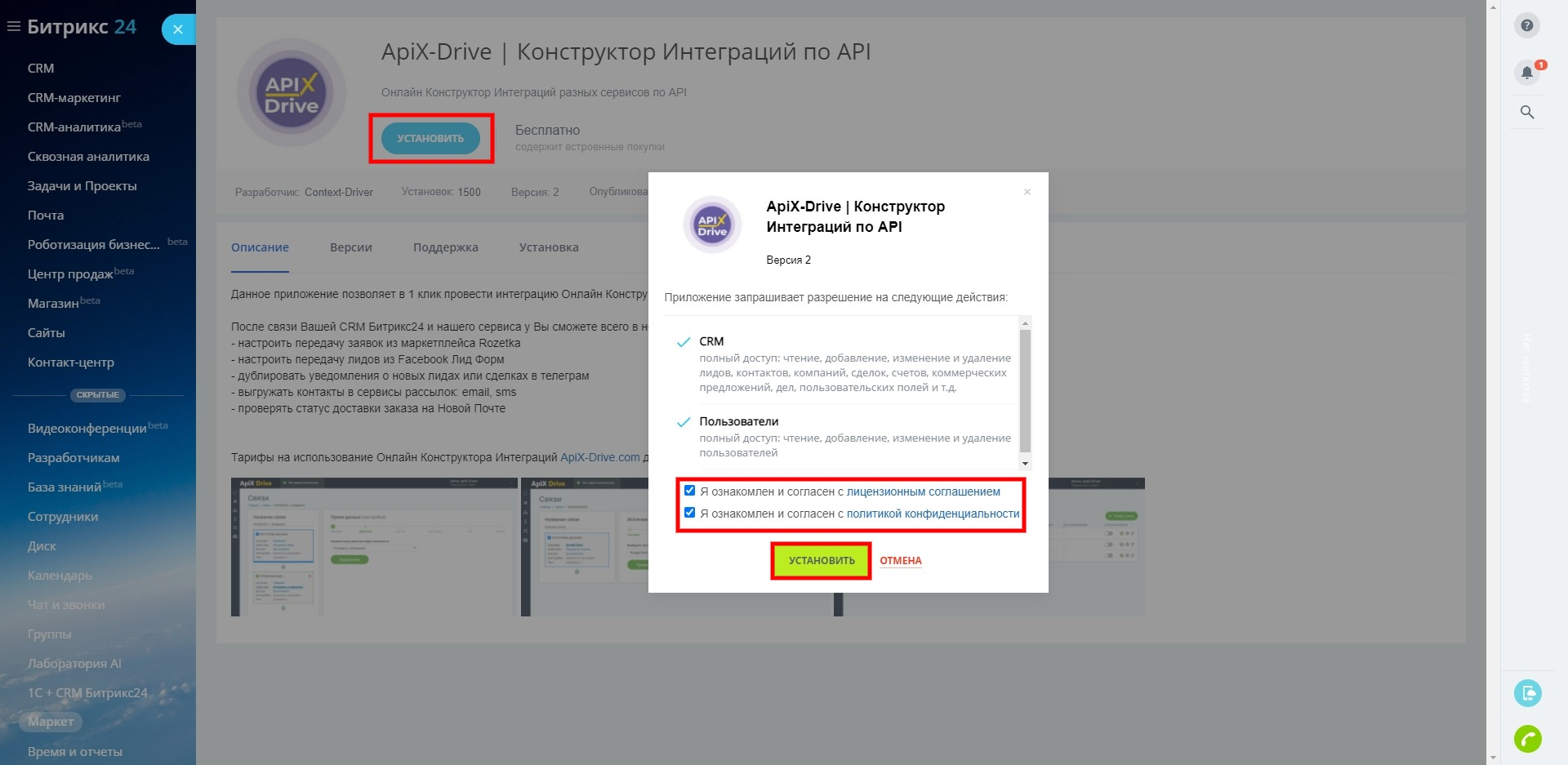Open the hamburger menu beside Битрикс 24
This screenshot has width=1568, height=765.
13,27
